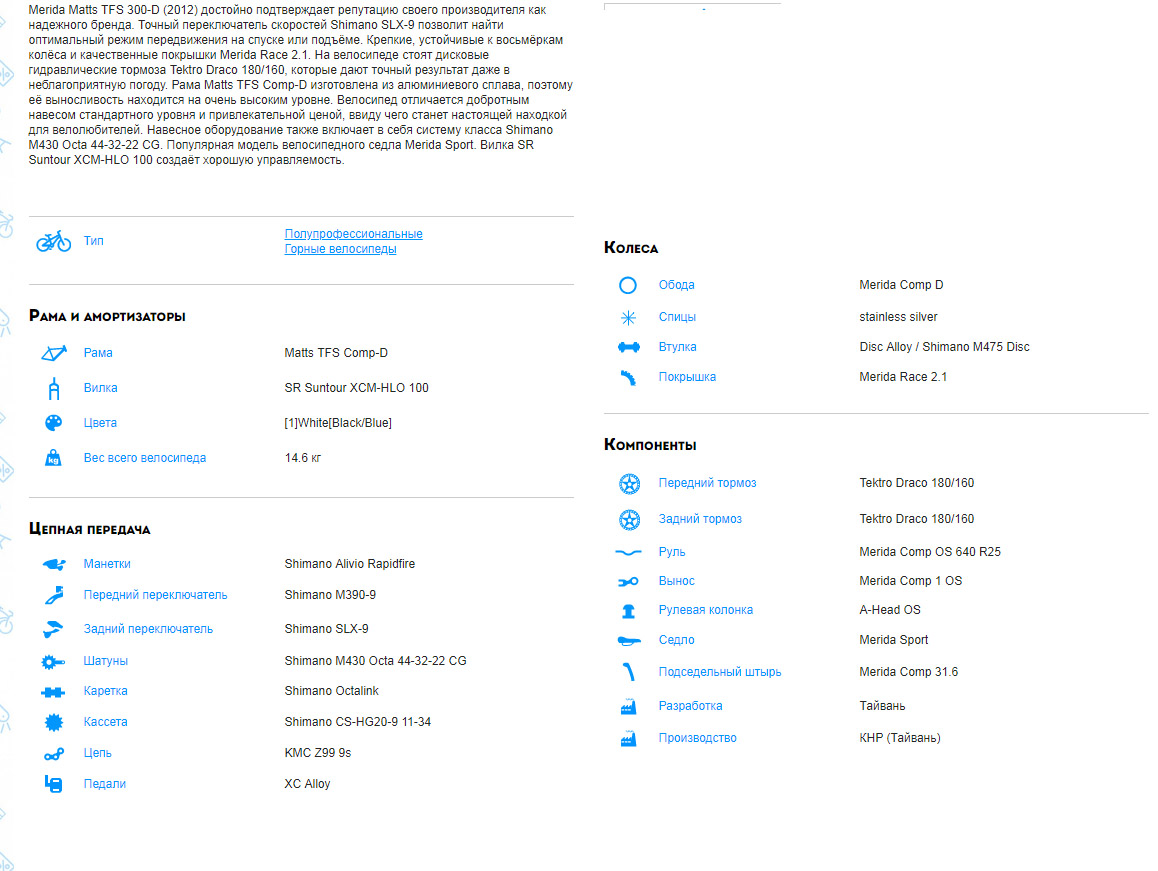Click the spokes icon beside Спицы
Image resolution: width=1158 pixels, height=871 pixels.
click(x=628, y=318)
